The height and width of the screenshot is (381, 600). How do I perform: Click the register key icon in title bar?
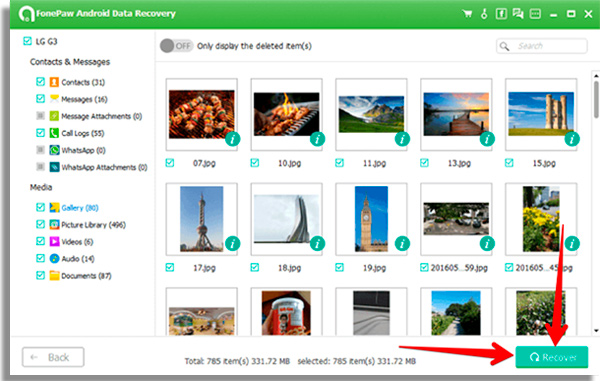click(484, 14)
